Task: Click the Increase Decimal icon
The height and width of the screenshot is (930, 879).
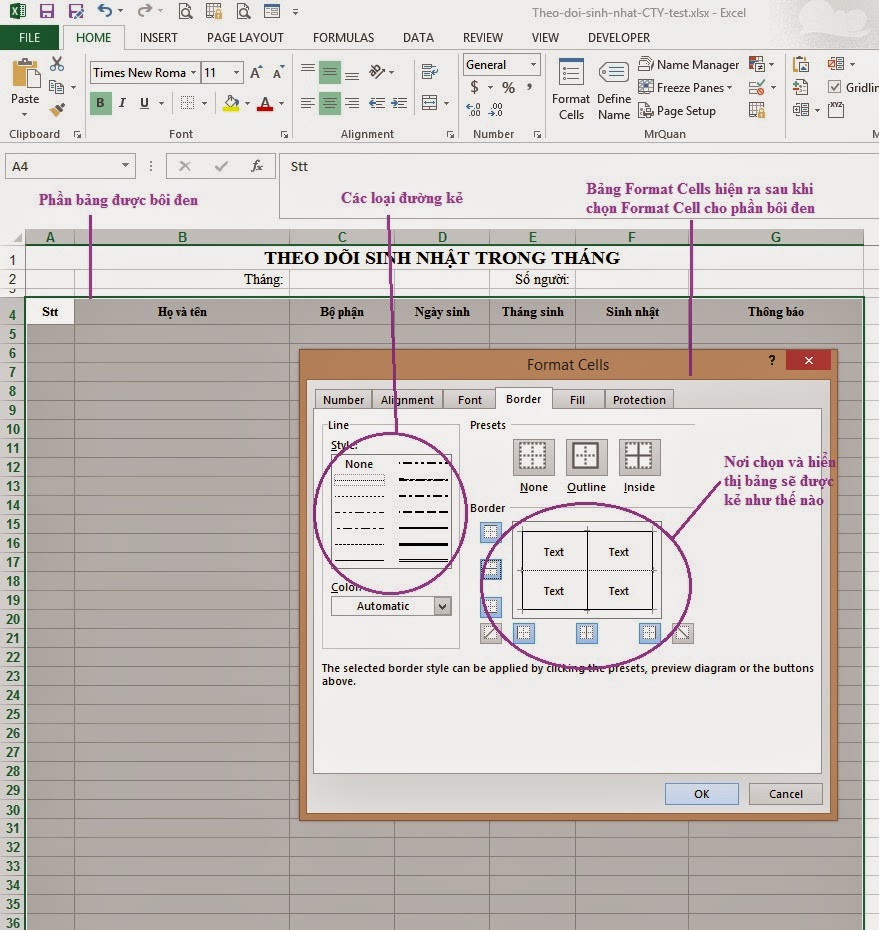Action: click(473, 110)
